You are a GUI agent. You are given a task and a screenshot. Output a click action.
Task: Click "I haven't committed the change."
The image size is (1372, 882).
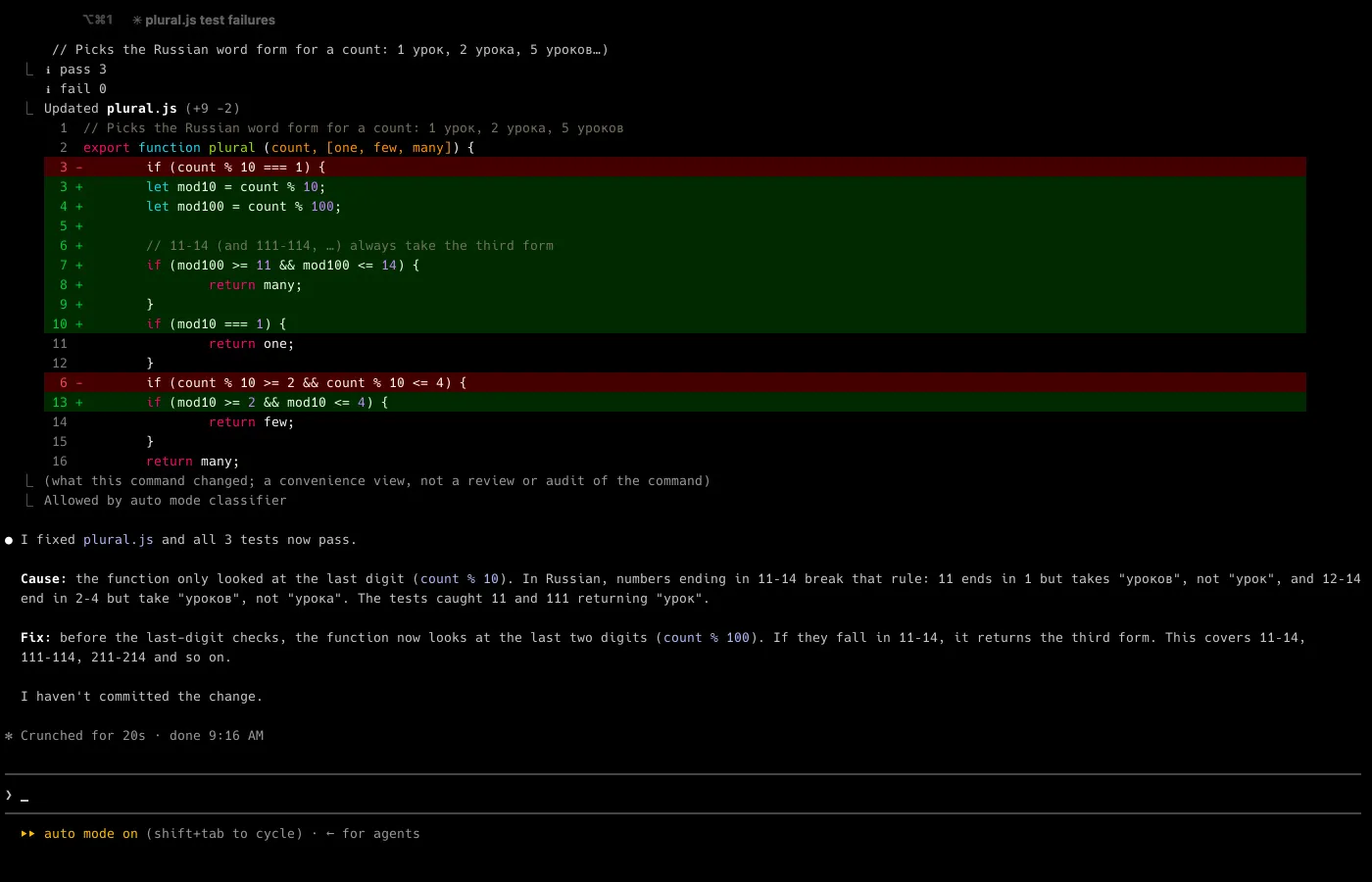142,697
